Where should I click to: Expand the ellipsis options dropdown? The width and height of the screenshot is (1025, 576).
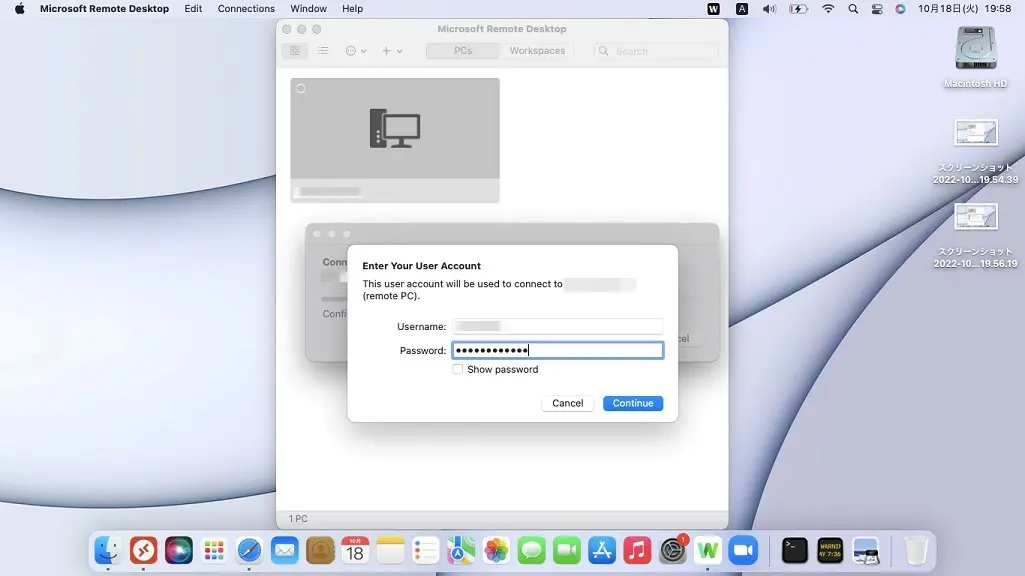pos(356,51)
